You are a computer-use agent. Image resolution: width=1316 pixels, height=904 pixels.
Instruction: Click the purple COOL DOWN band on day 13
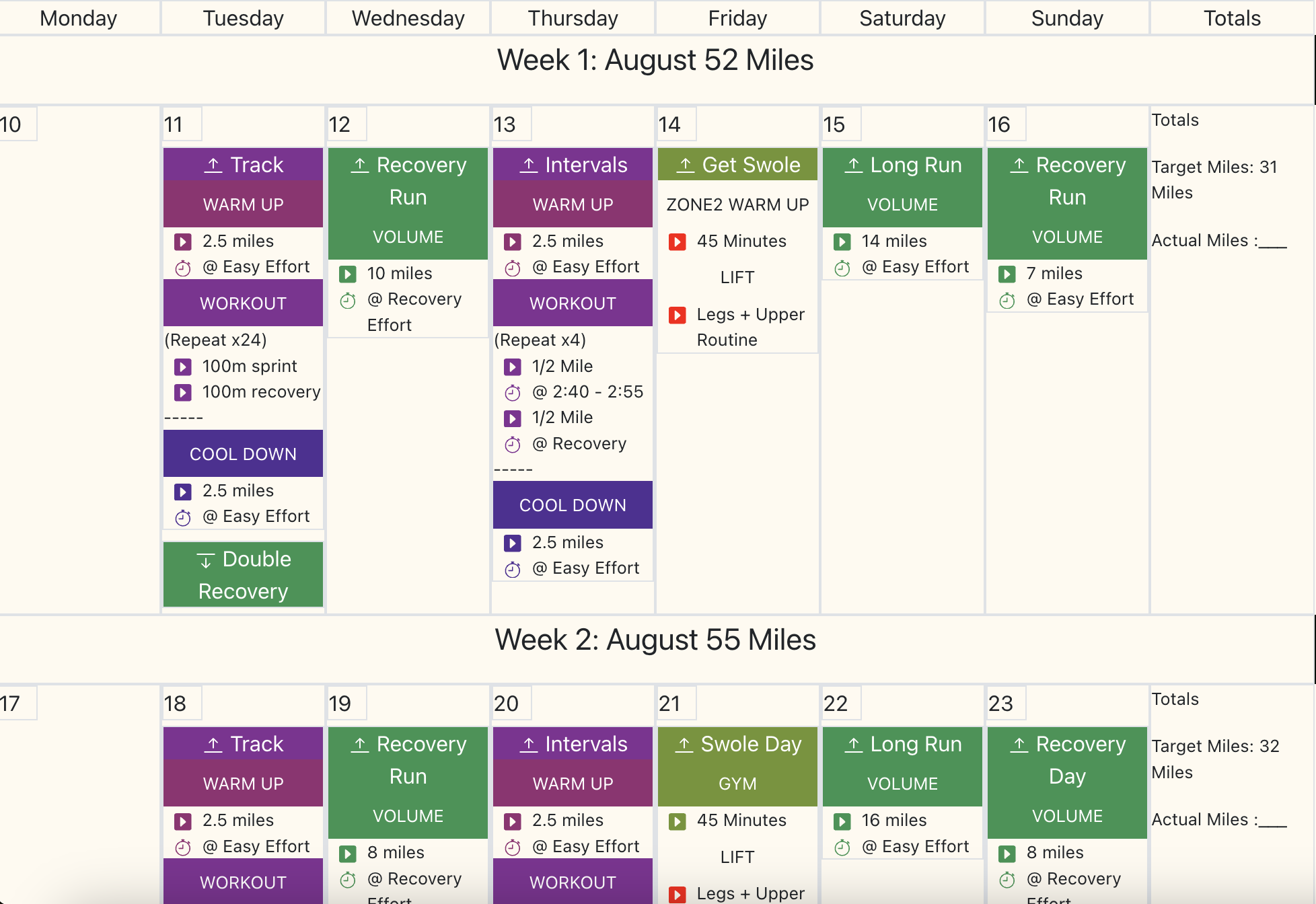click(573, 505)
